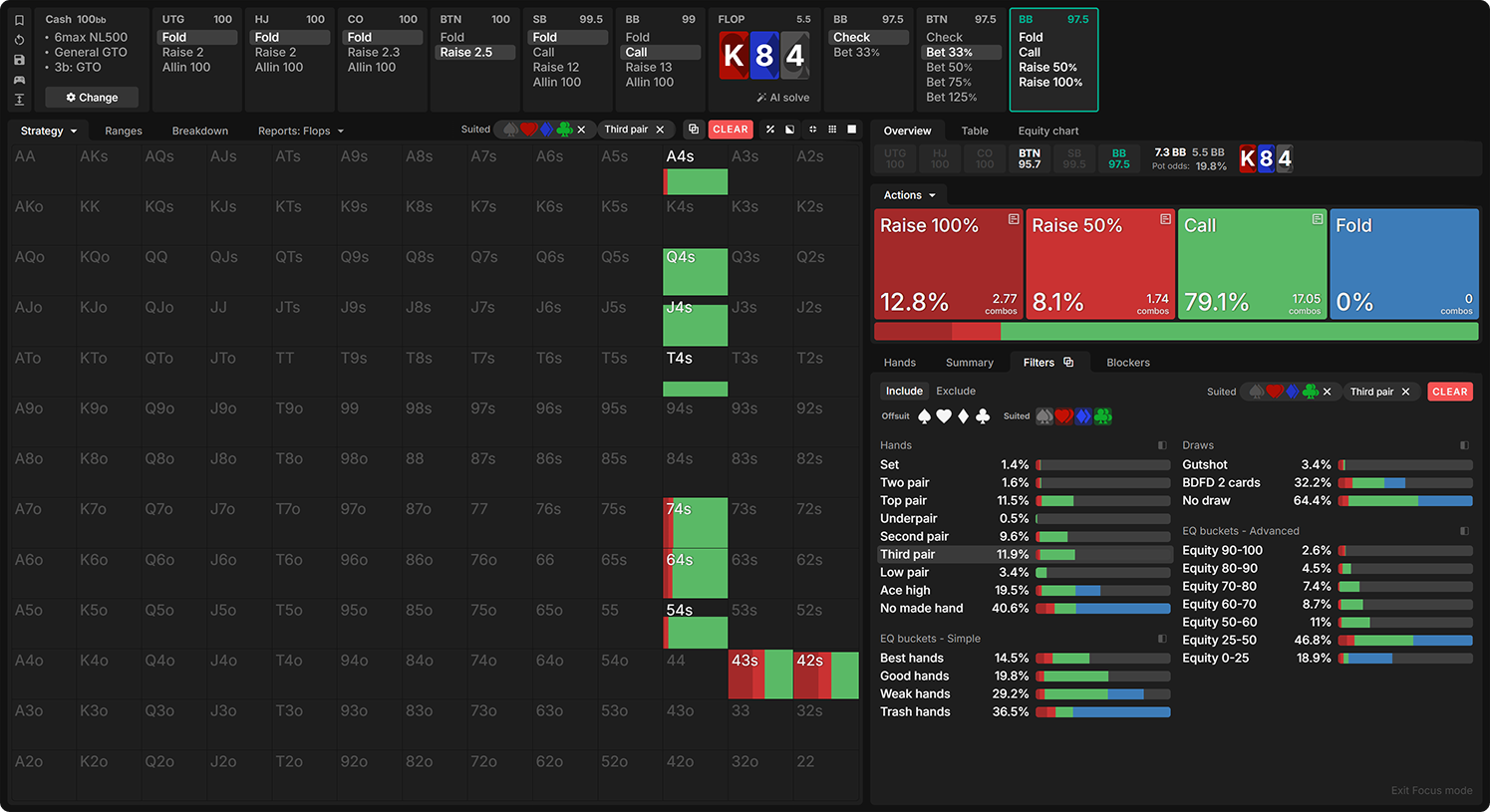Select the 43s hand cell in matrix
Viewport: 1490px width, 812px height.
pyautogui.click(x=760, y=675)
